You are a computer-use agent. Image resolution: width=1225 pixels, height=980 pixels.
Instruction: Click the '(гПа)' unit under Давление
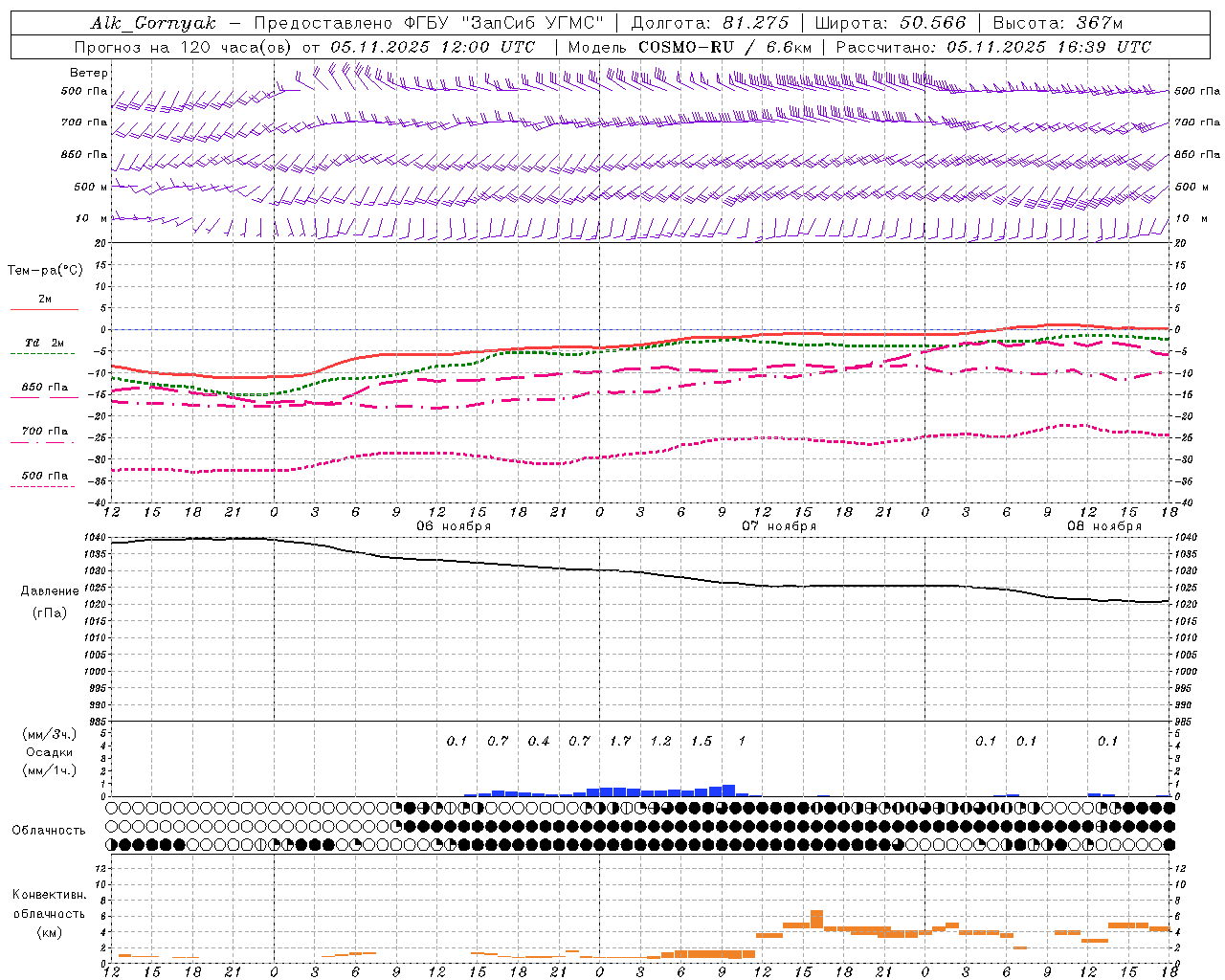click(50, 613)
